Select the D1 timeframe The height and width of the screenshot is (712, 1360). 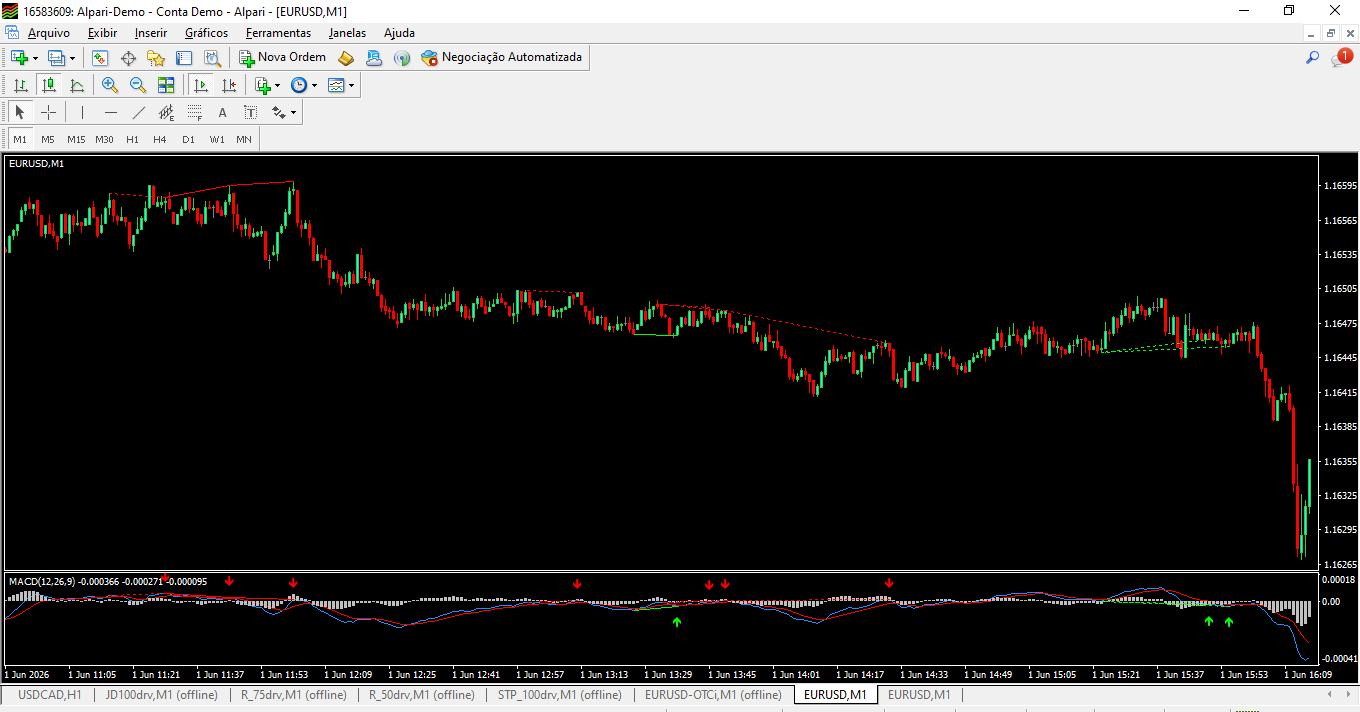pyautogui.click(x=188, y=139)
